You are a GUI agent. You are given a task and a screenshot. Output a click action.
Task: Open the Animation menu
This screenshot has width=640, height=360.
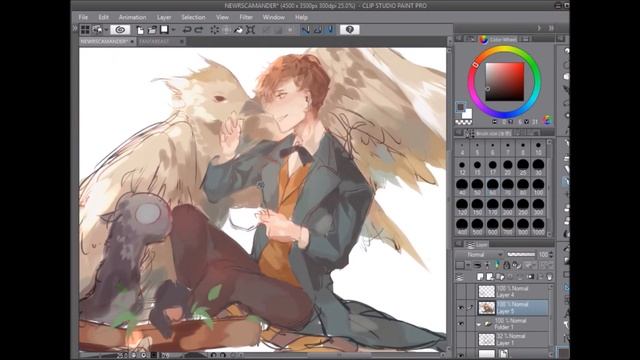pos(132,17)
